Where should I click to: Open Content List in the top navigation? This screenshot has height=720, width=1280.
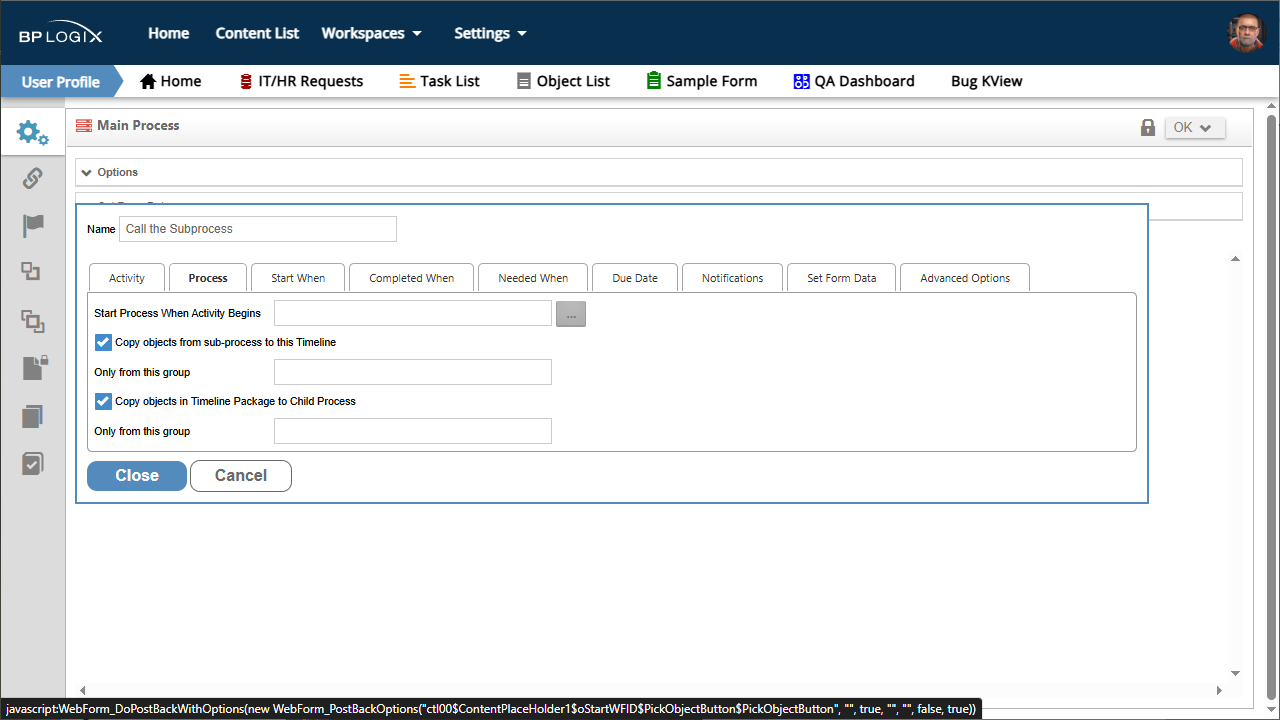(257, 33)
